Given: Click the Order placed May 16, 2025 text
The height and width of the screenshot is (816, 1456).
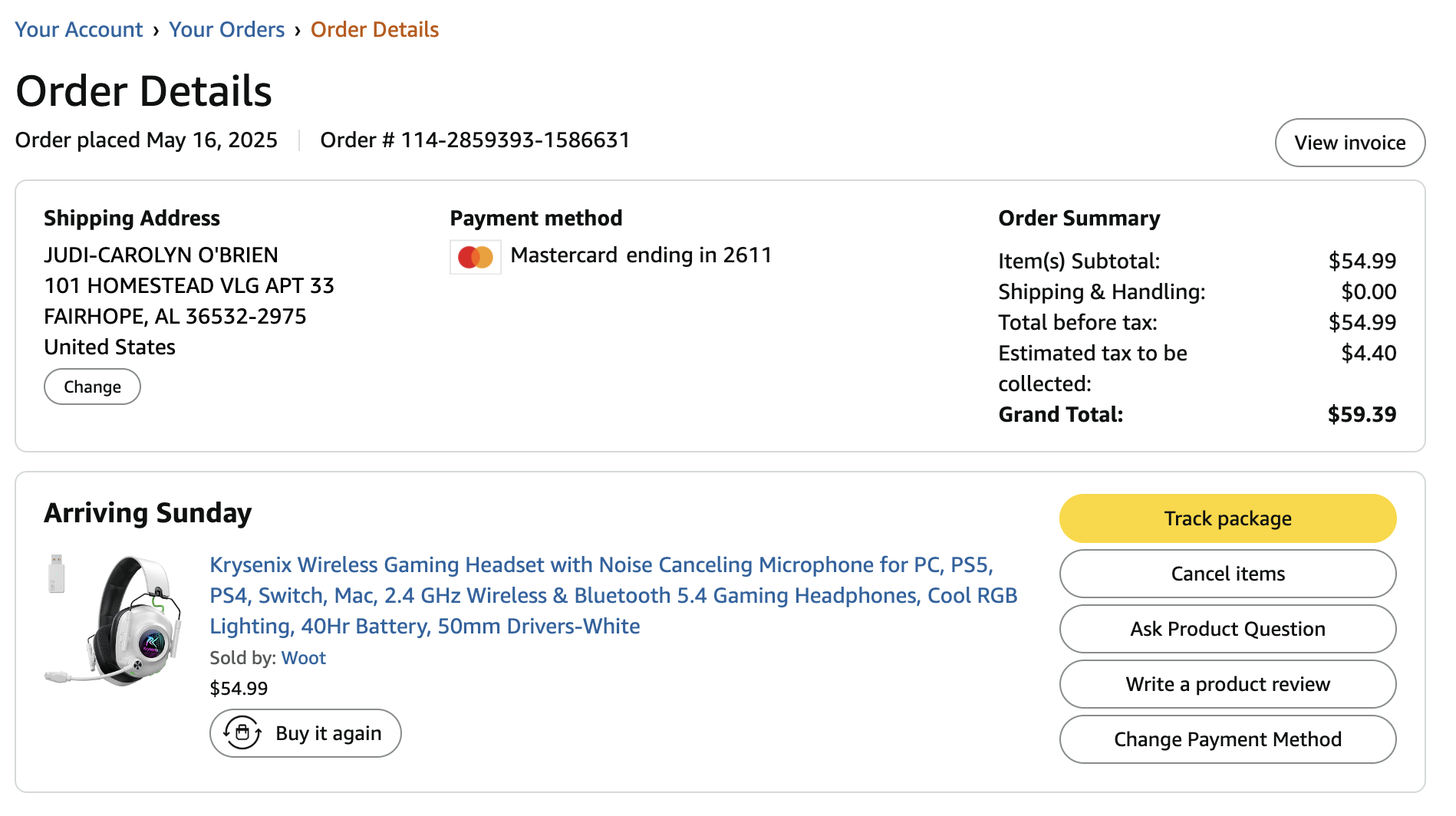Looking at the screenshot, I should click(x=147, y=140).
